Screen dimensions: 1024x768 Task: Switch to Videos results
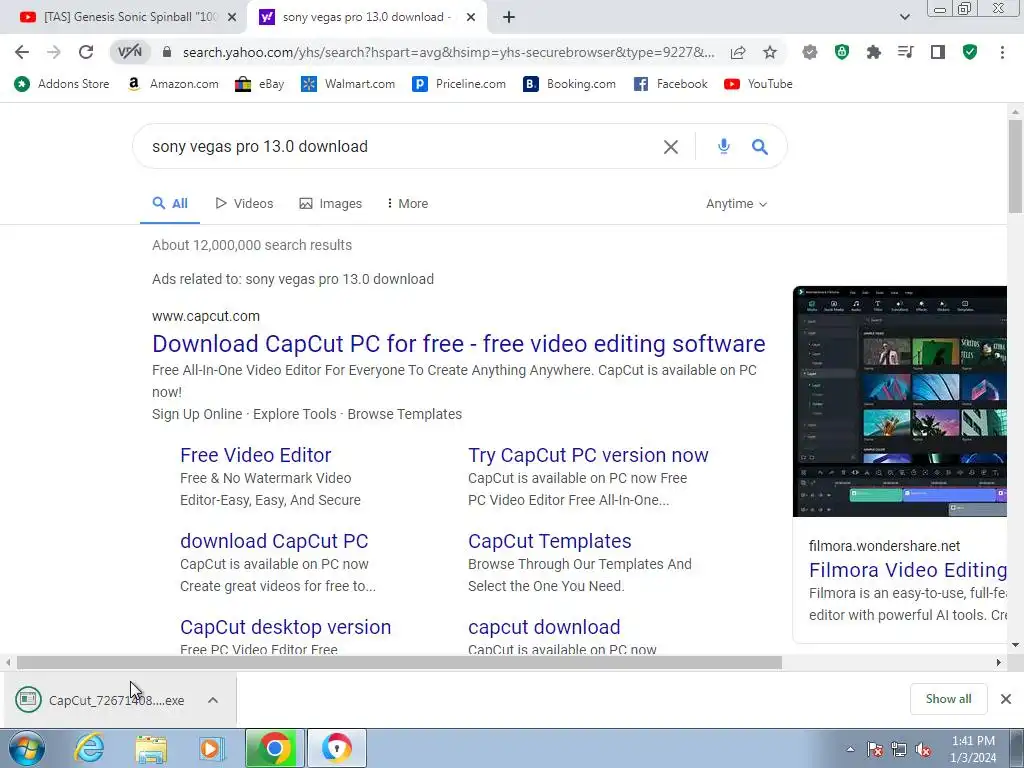coord(244,204)
